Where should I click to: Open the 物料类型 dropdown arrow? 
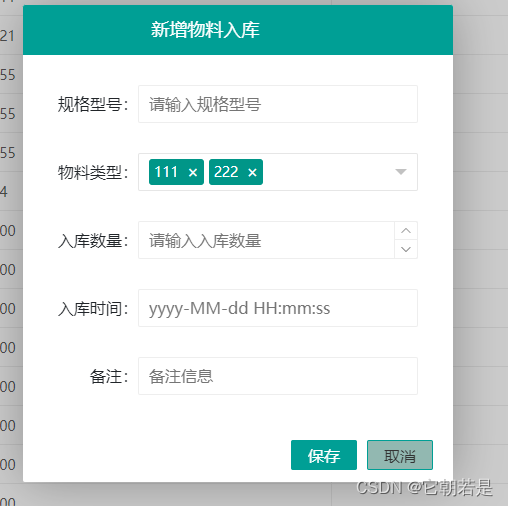pyautogui.click(x=400, y=172)
